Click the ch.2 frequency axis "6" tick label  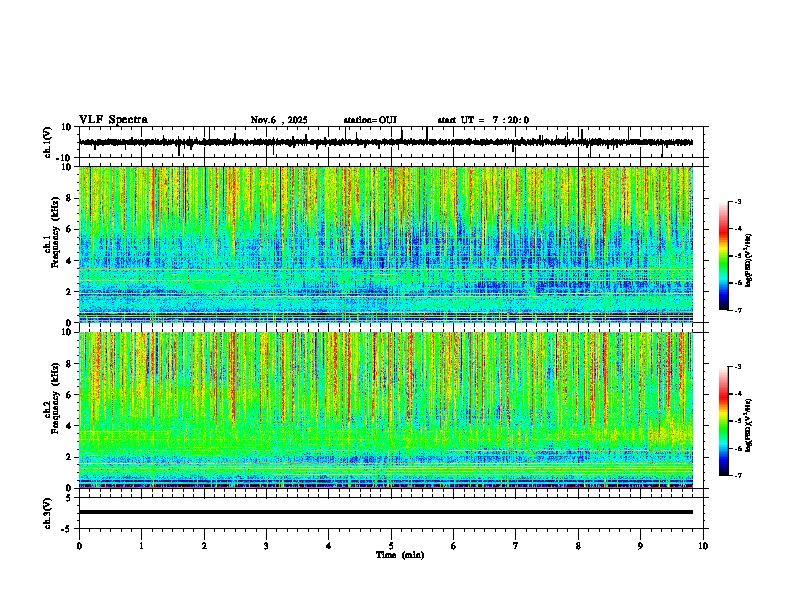click(x=69, y=395)
